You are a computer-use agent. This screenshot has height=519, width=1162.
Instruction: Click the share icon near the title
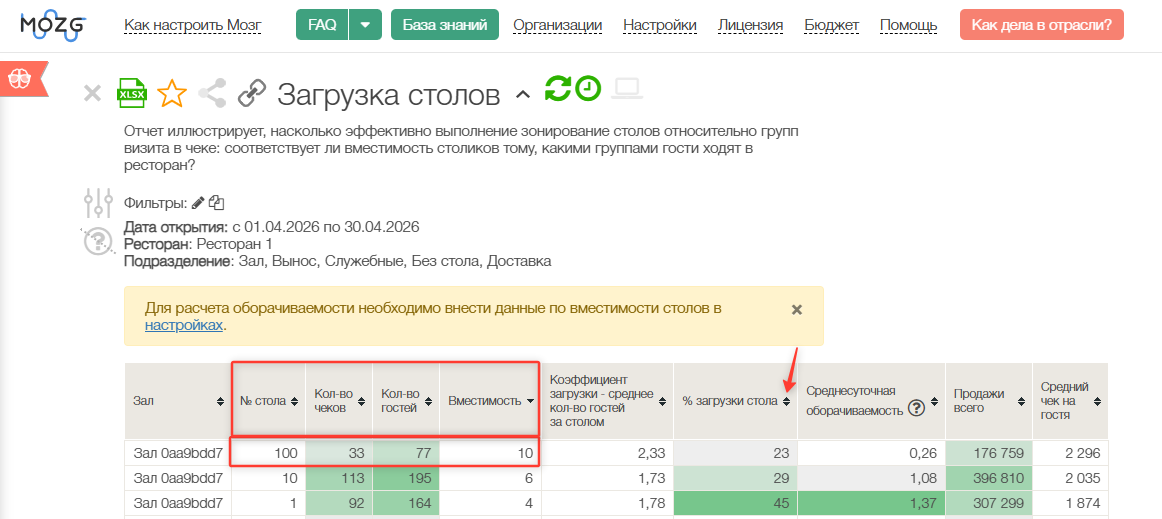tap(213, 93)
